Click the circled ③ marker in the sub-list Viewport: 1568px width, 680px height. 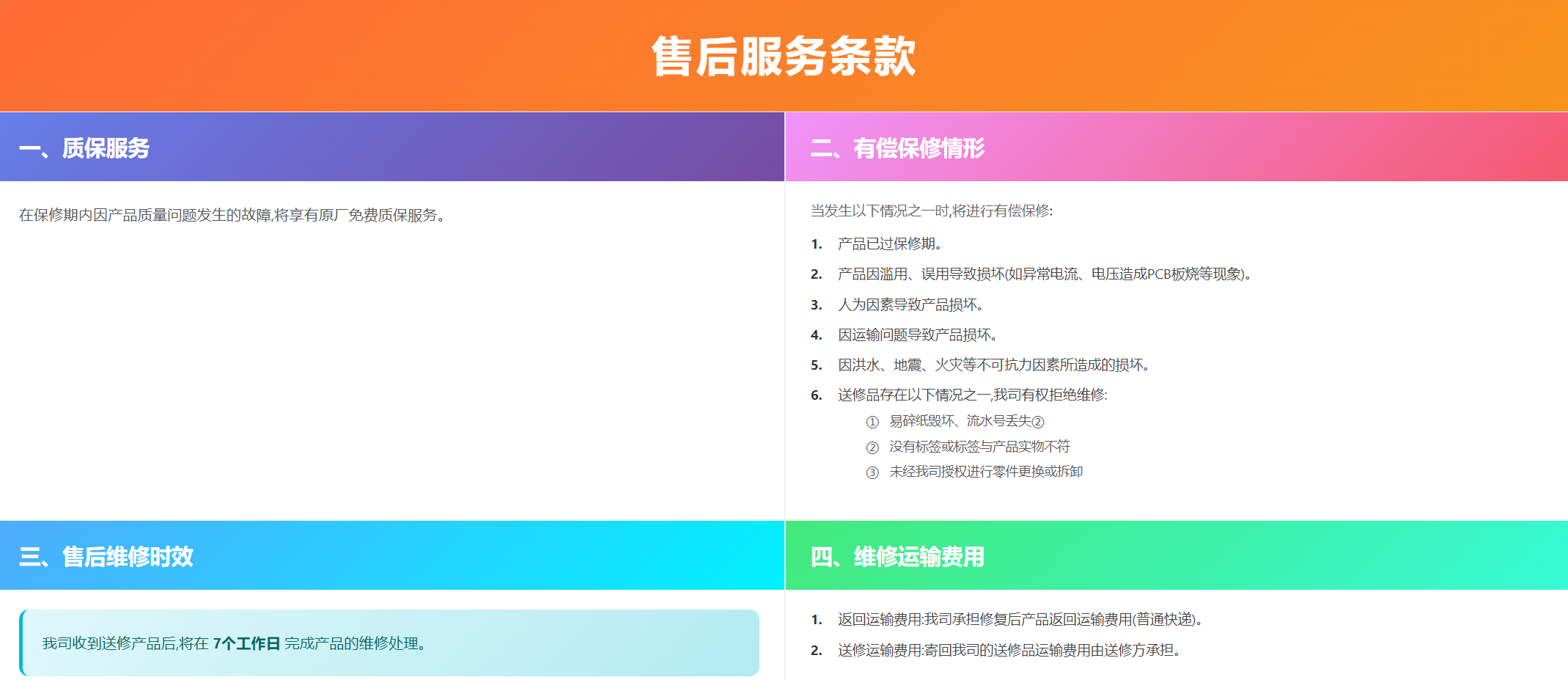872,472
